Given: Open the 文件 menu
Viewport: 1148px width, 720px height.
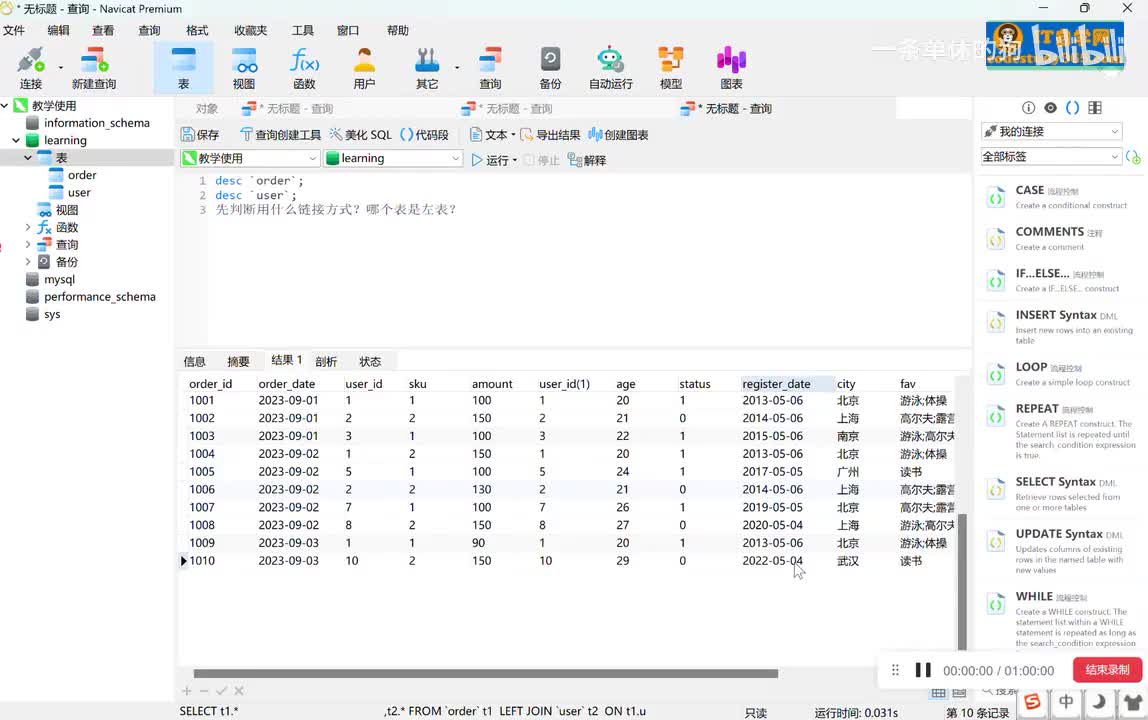Looking at the screenshot, I should coord(14,30).
